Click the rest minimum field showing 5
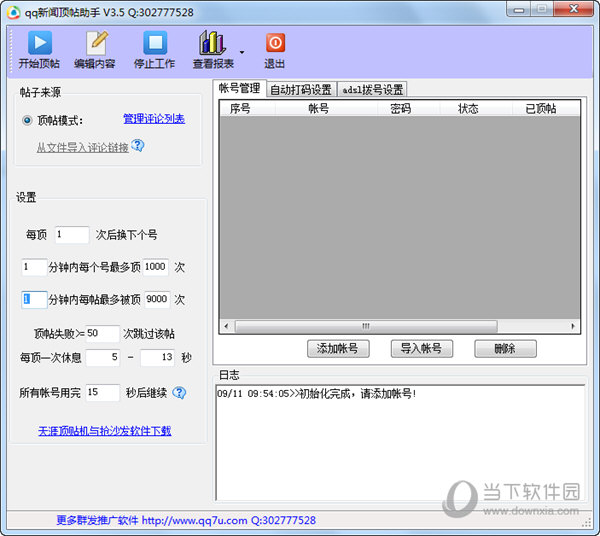 pos(103,357)
